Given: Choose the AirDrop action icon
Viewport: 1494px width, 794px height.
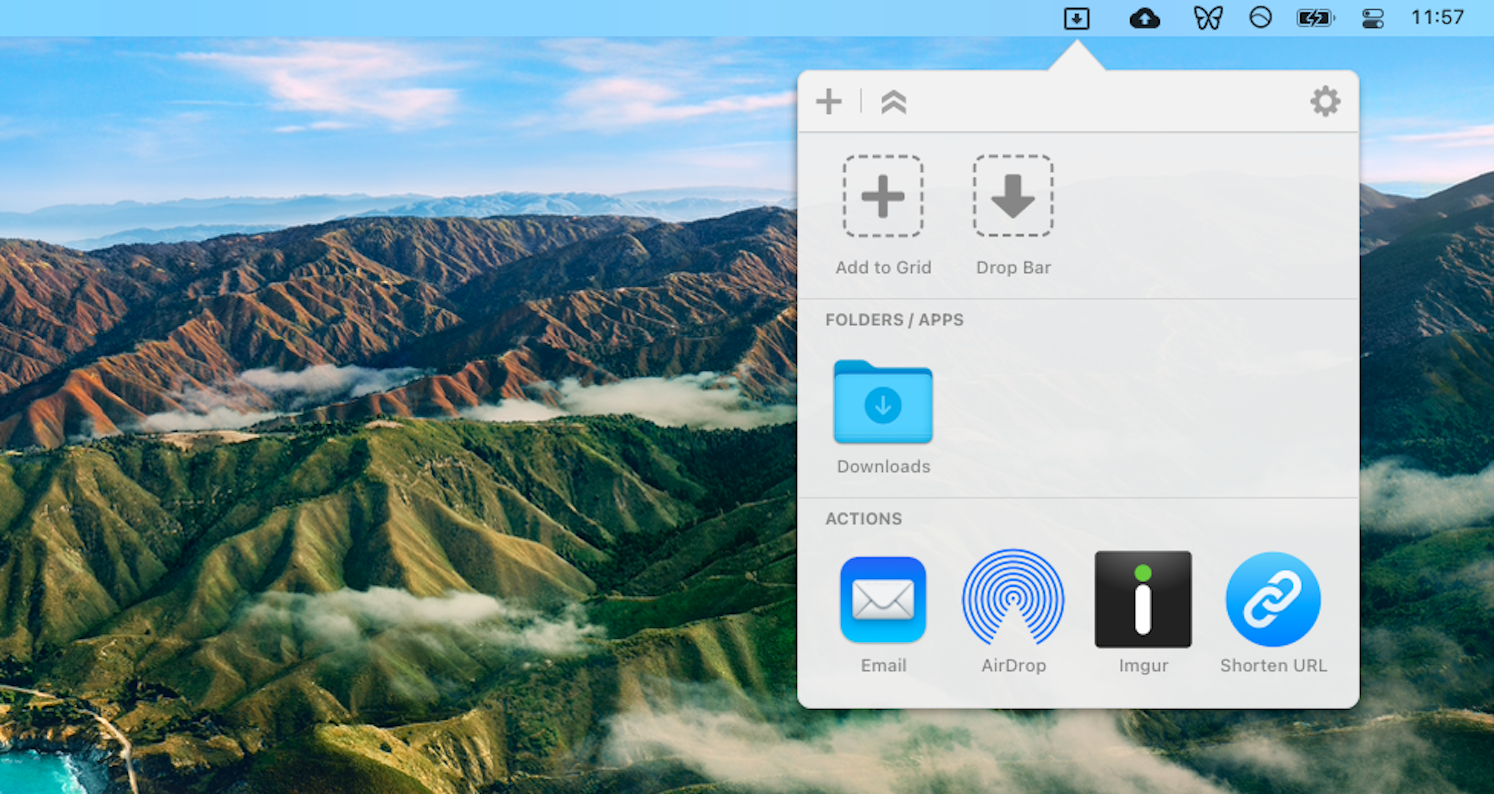Looking at the screenshot, I should coord(1013,599).
